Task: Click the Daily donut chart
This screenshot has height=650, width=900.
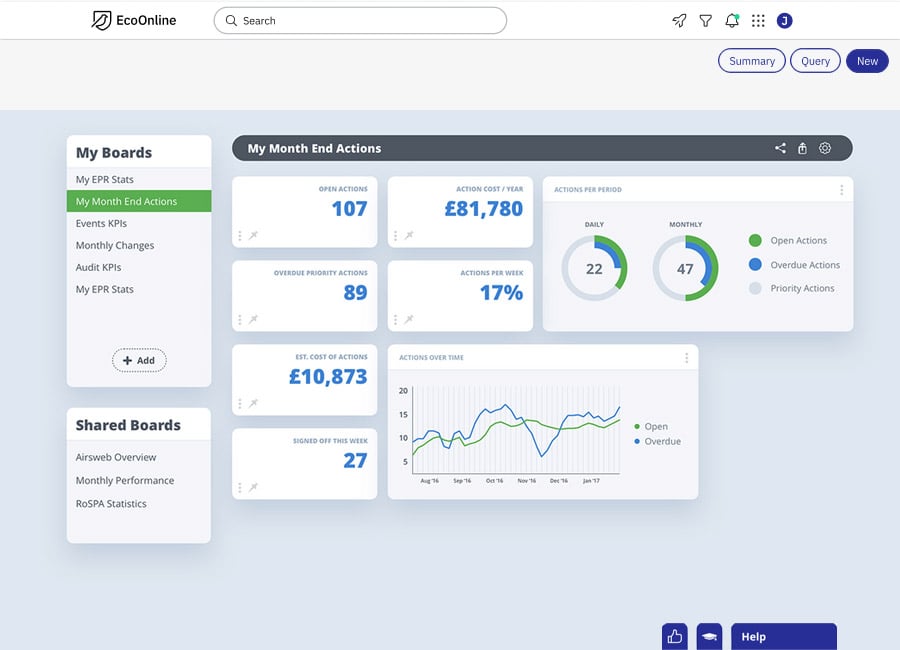Action: 594,268
